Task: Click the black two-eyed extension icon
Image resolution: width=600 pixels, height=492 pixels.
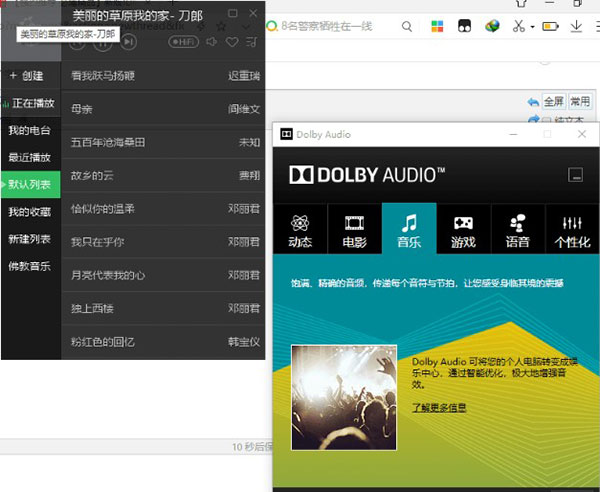Action: coord(464,26)
